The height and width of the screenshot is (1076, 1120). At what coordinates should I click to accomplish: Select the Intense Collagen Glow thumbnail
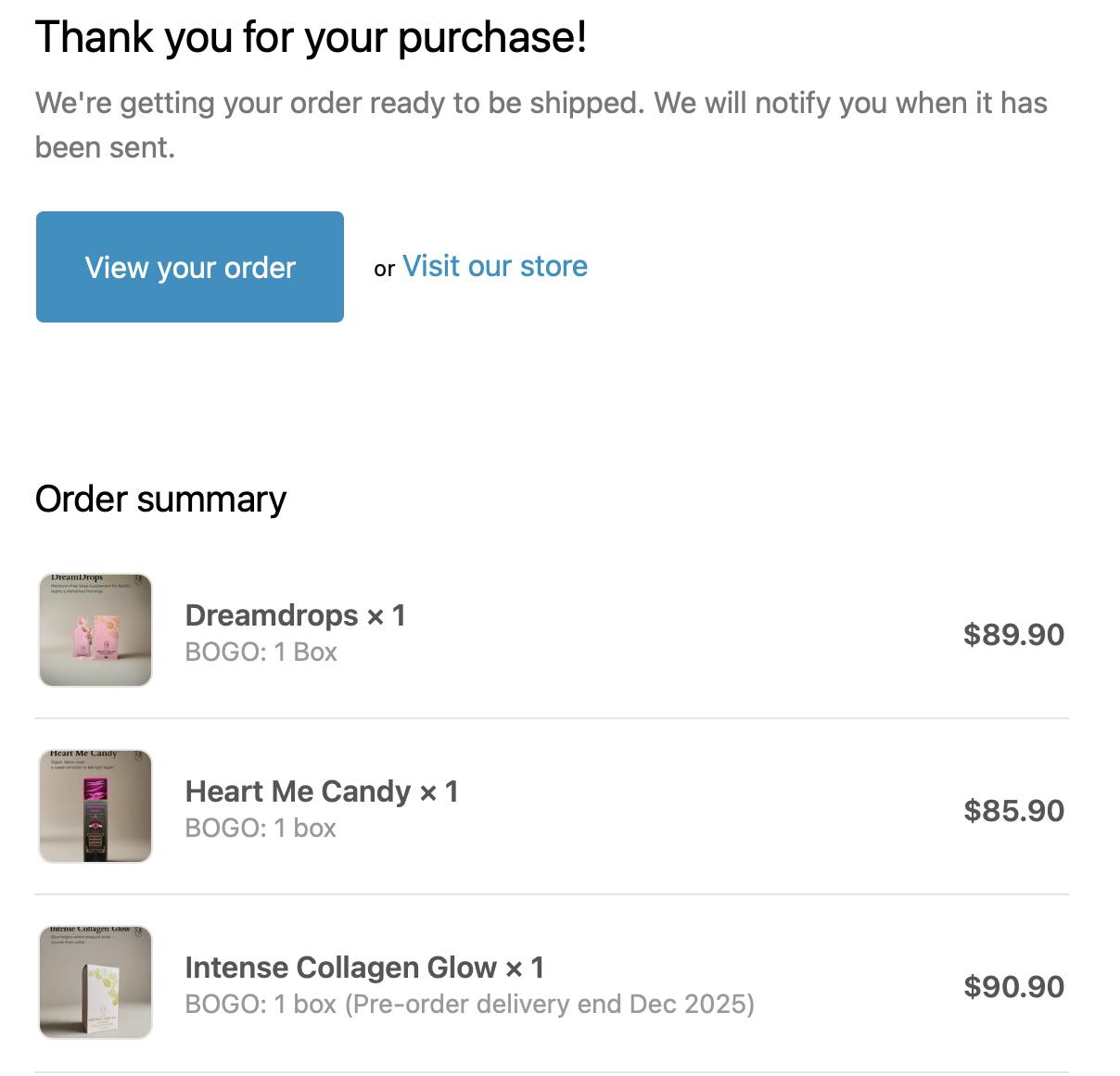coord(95,982)
